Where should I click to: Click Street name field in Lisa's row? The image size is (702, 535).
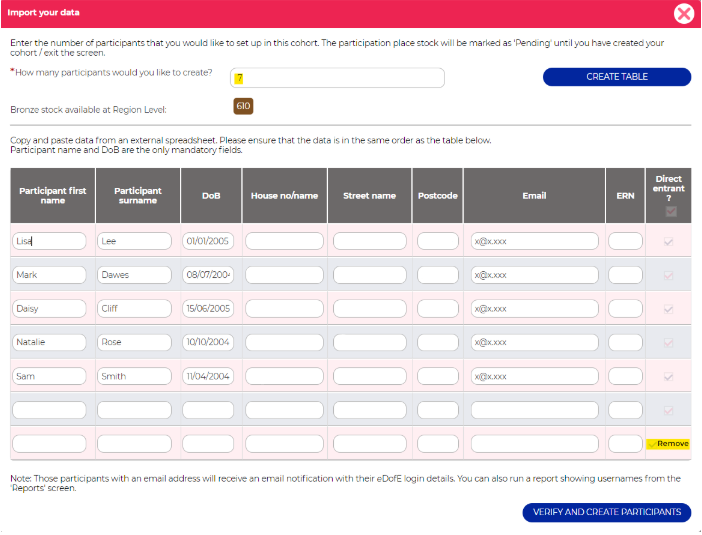click(x=369, y=241)
